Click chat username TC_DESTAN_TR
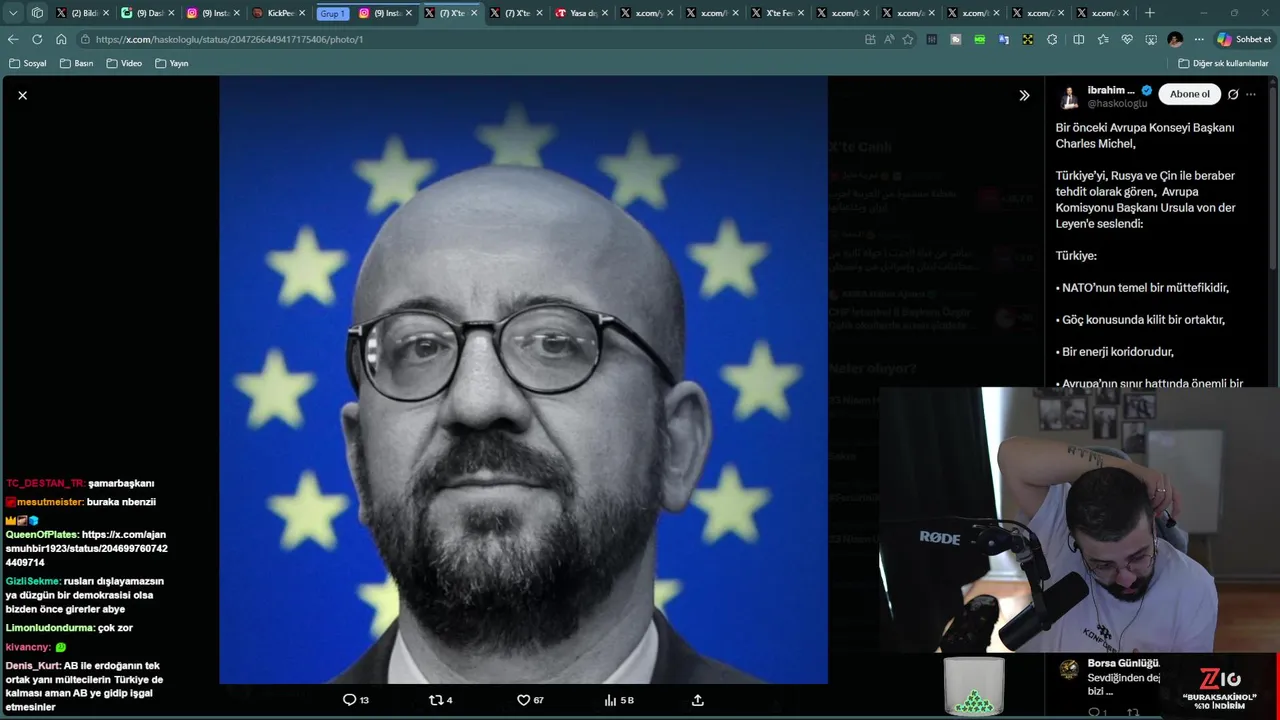1280x720 pixels. click(45, 483)
